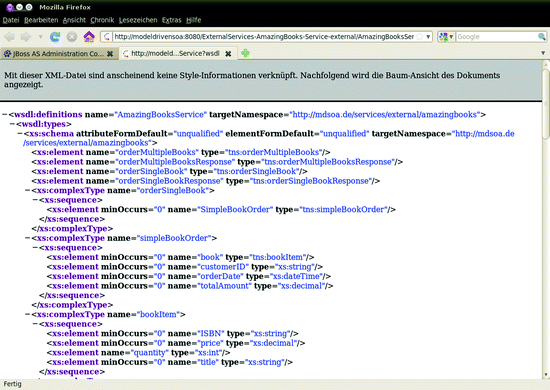Click the "quantity" element name
550x390 pixels.
pos(149,352)
